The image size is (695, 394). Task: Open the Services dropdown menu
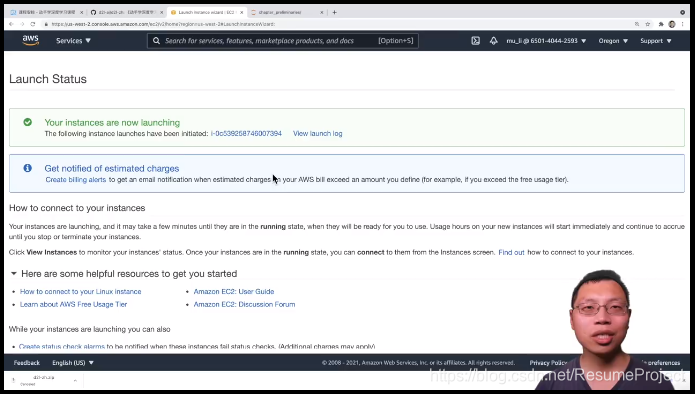point(74,41)
